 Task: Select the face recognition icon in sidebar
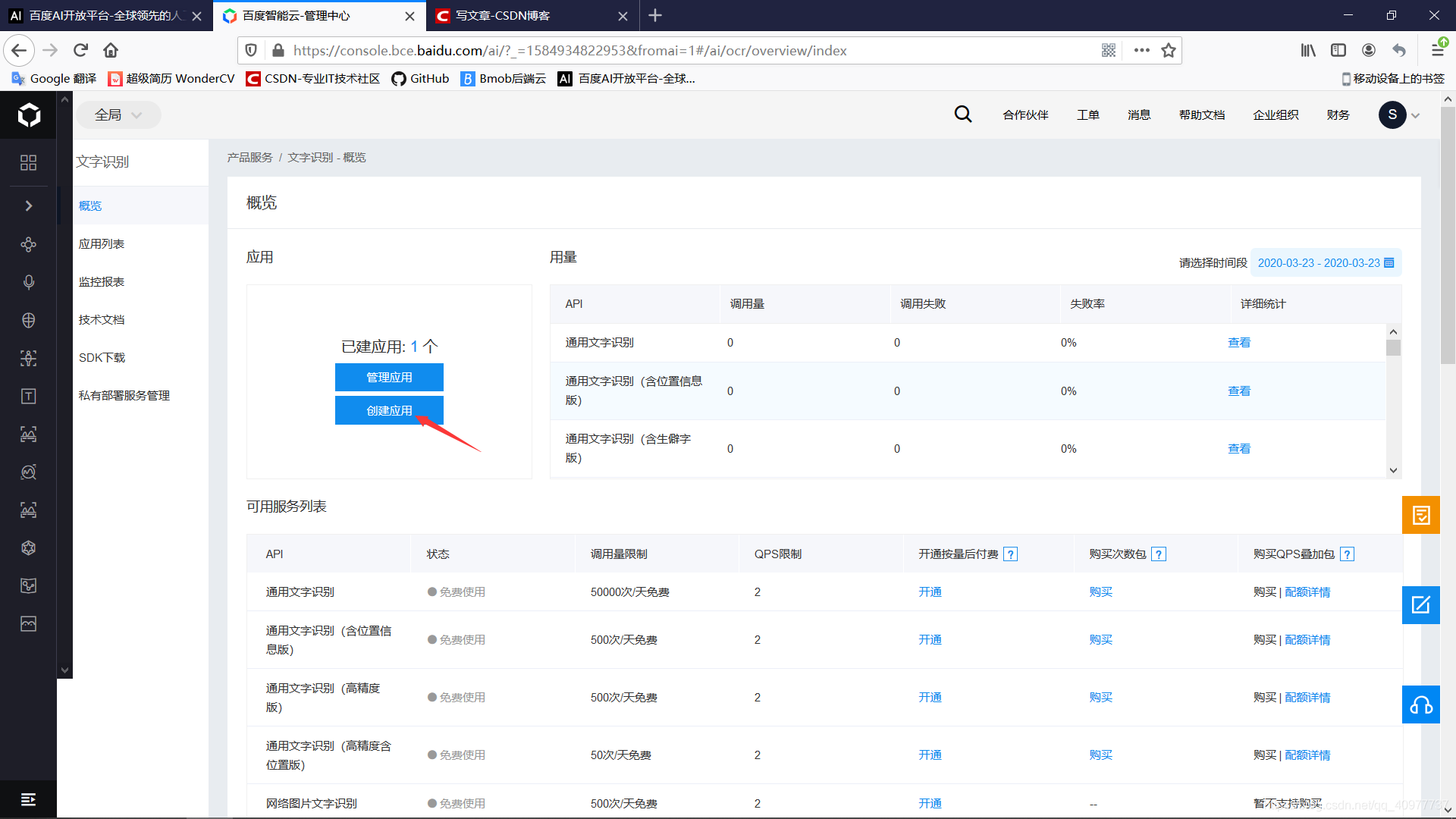tap(28, 358)
